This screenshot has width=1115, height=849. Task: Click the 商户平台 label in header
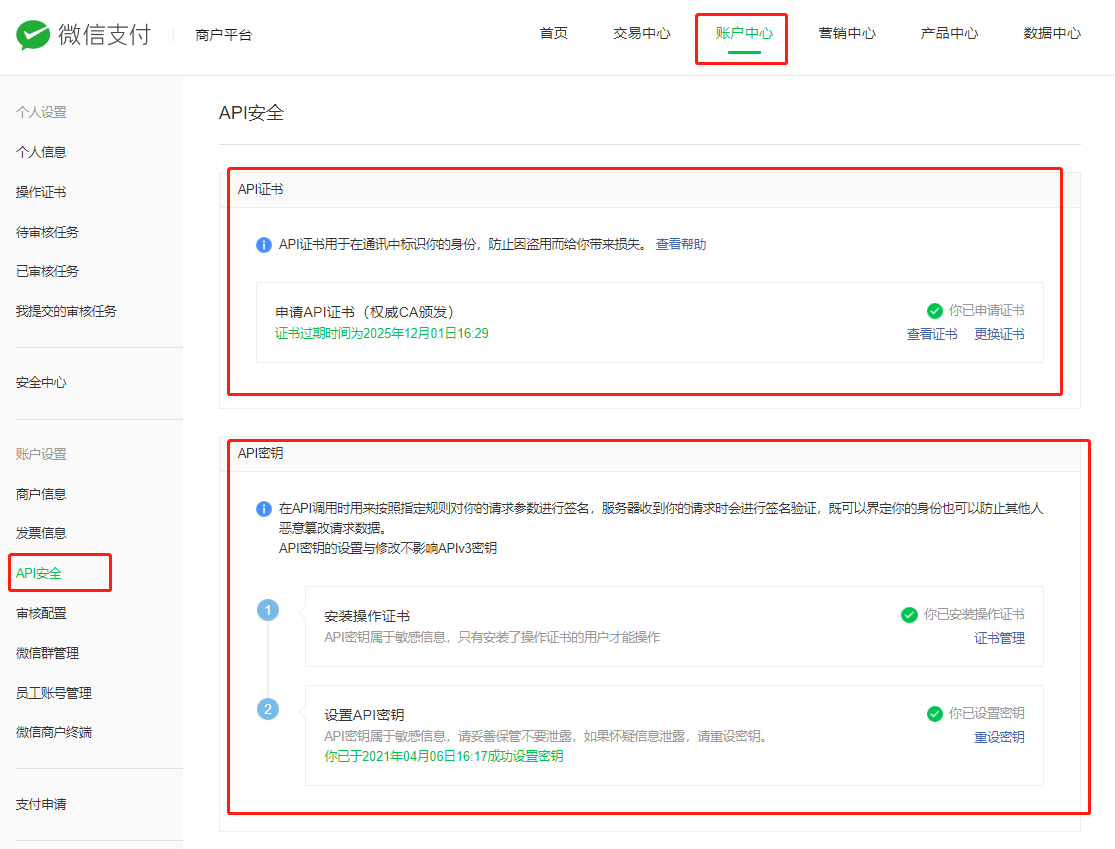click(x=223, y=35)
